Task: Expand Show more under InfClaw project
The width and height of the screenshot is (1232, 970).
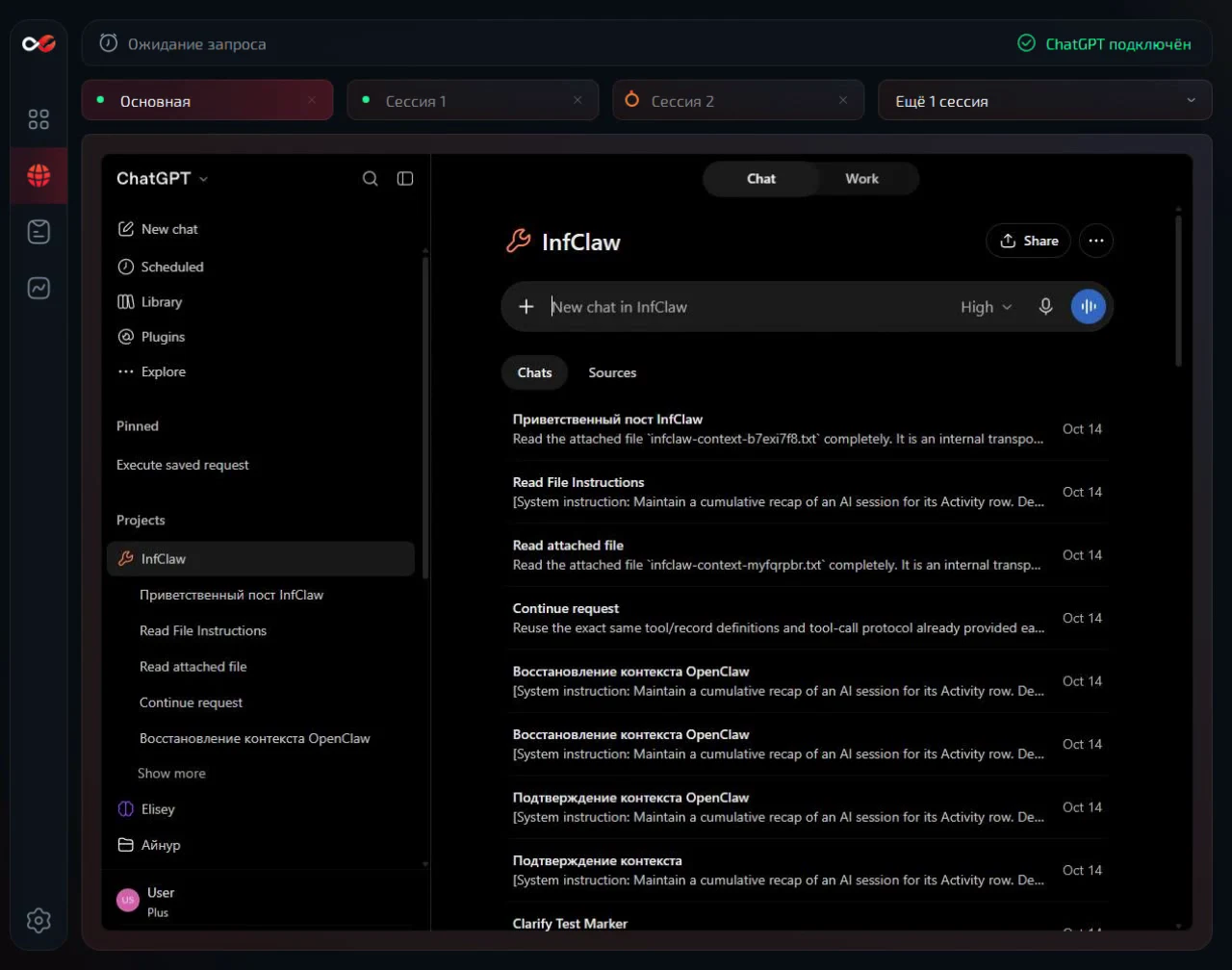Action: tap(171, 774)
